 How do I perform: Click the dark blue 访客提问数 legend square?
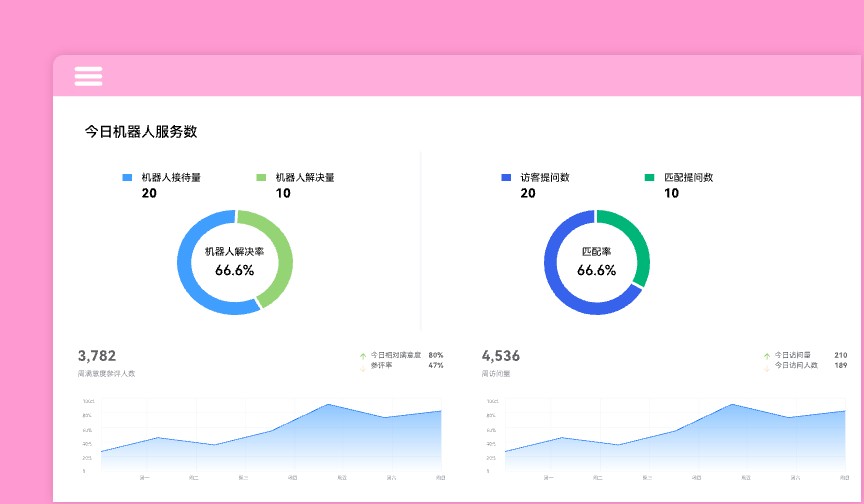(x=506, y=177)
